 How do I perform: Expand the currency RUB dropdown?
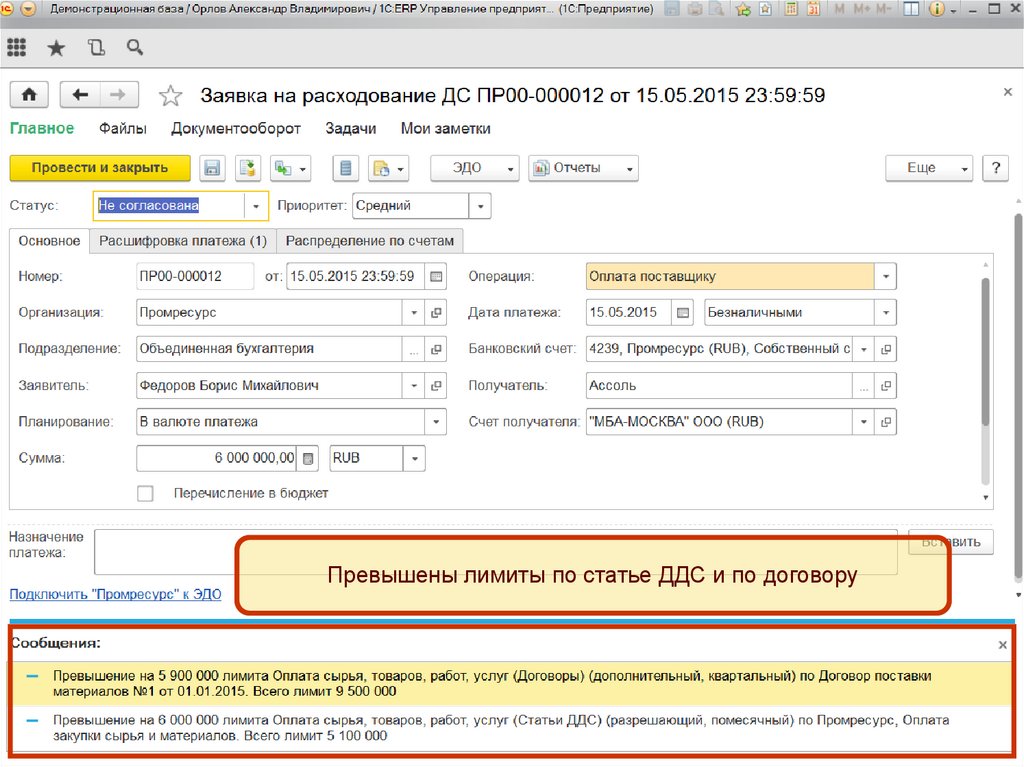pos(414,459)
